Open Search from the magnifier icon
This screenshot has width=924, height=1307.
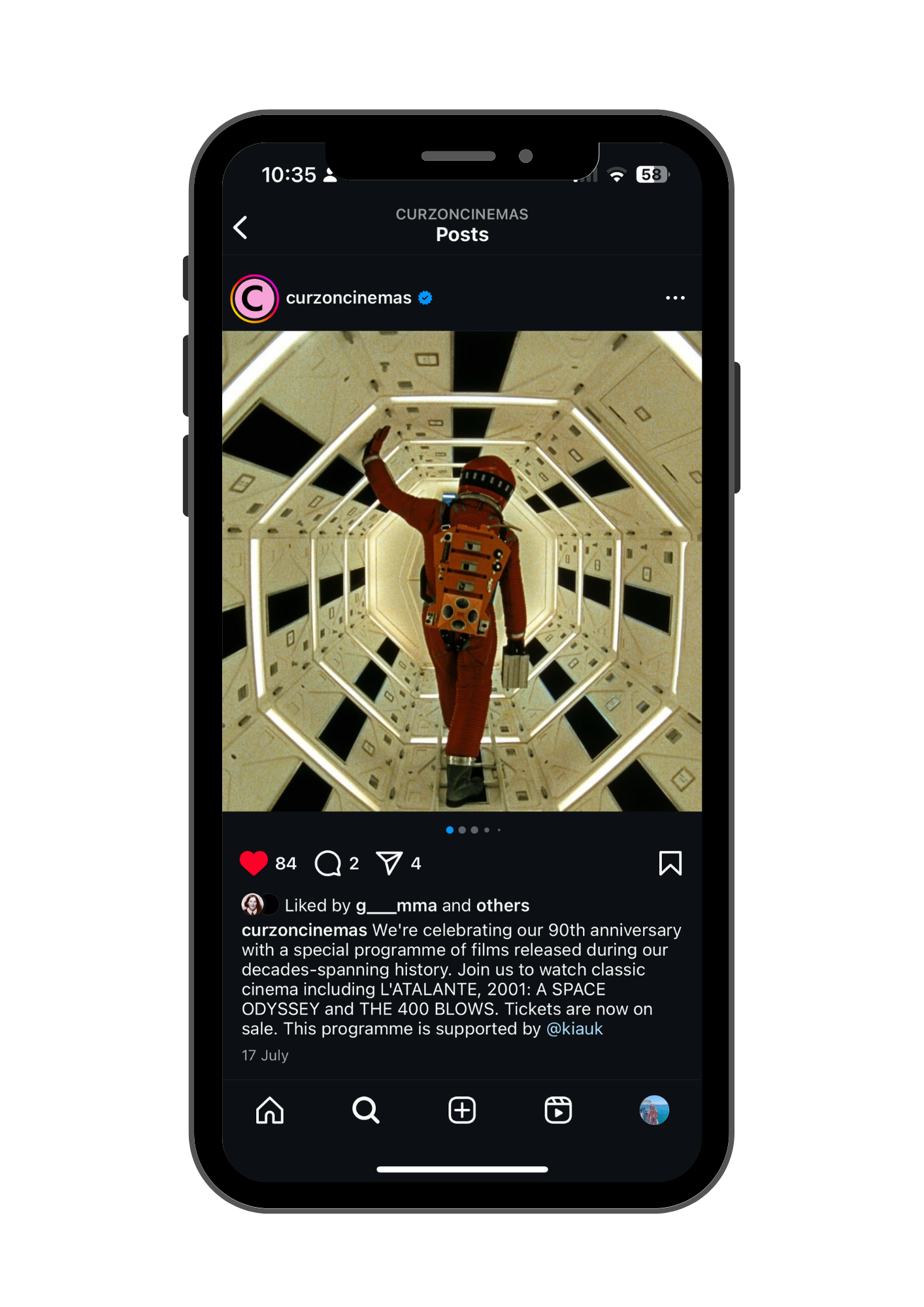coord(366,1110)
